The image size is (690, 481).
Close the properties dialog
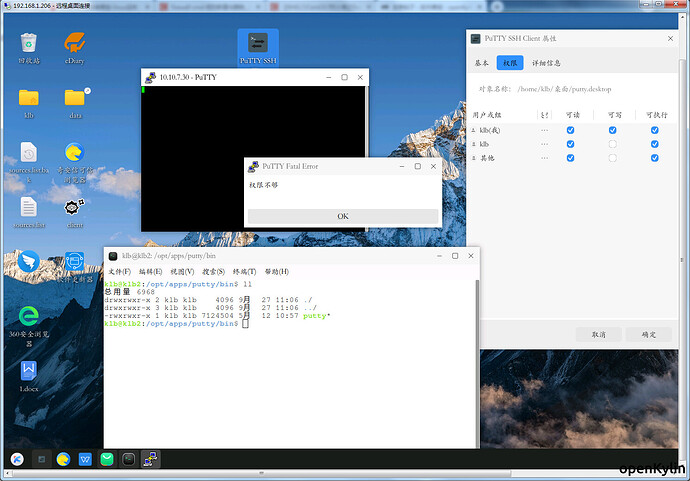670,39
